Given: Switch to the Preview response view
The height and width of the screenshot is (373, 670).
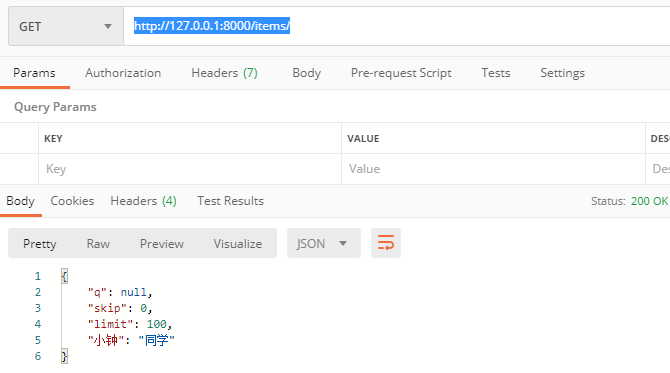Looking at the screenshot, I should click(x=162, y=244).
